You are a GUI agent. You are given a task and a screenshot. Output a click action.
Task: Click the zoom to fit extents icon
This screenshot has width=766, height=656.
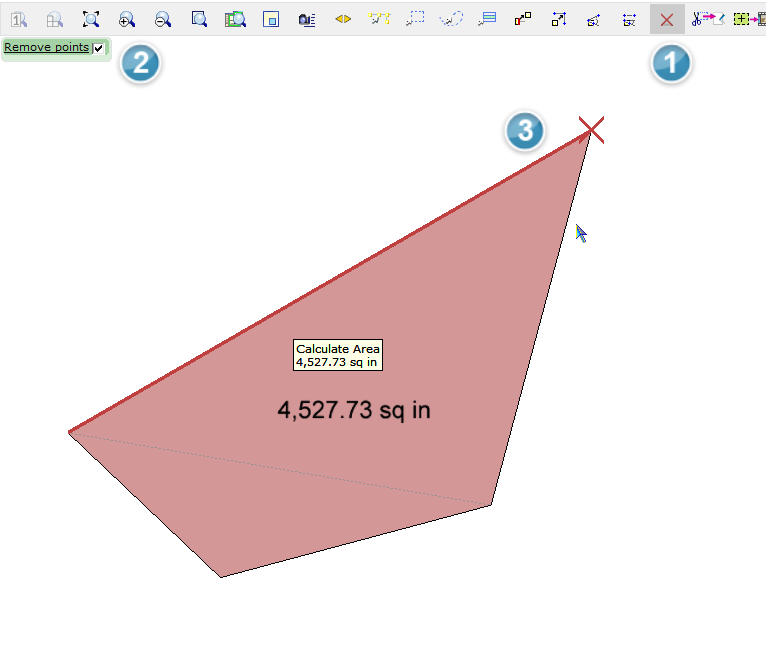(x=91, y=20)
